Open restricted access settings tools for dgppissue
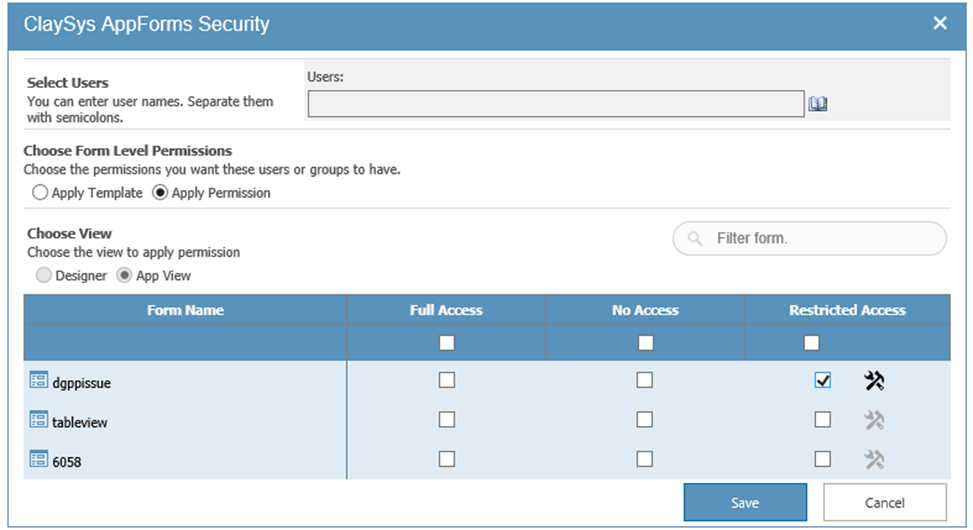Viewport: 973px width, 530px height. pos(874,380)
